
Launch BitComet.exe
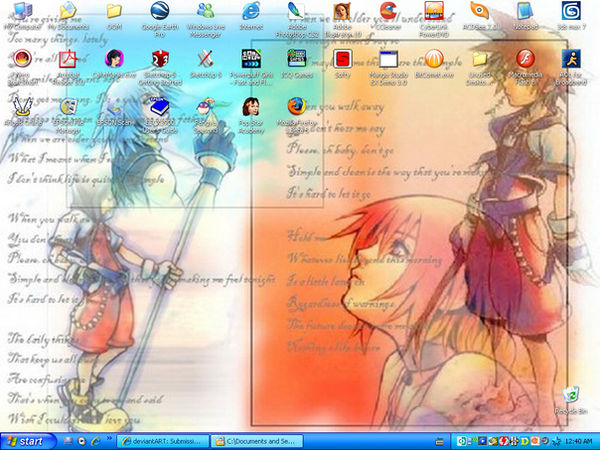point(434,63)
